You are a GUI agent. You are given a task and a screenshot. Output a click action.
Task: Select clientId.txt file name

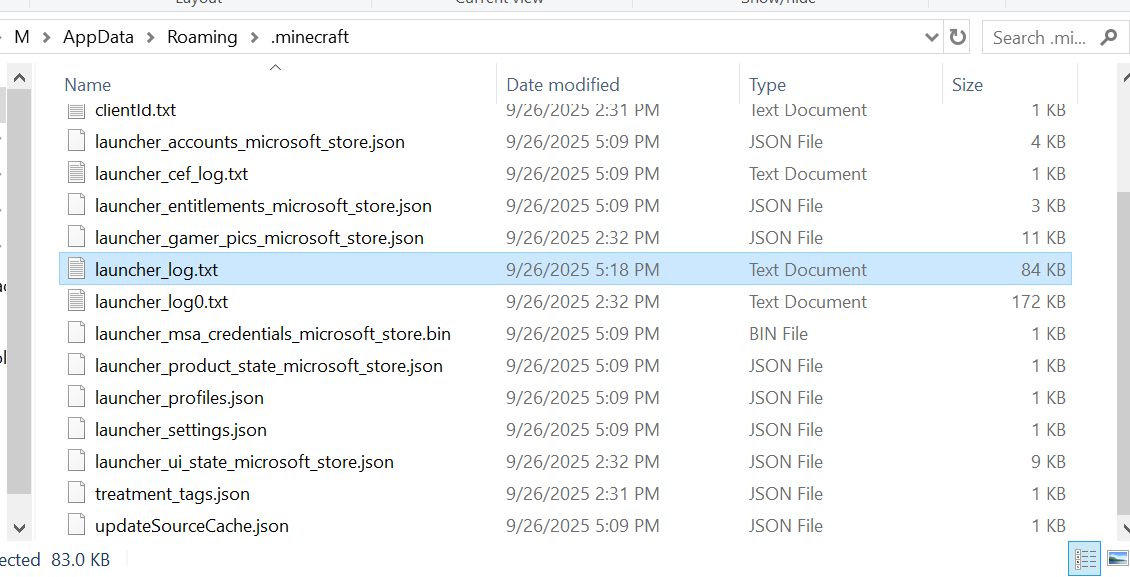[x=135, y=110]
